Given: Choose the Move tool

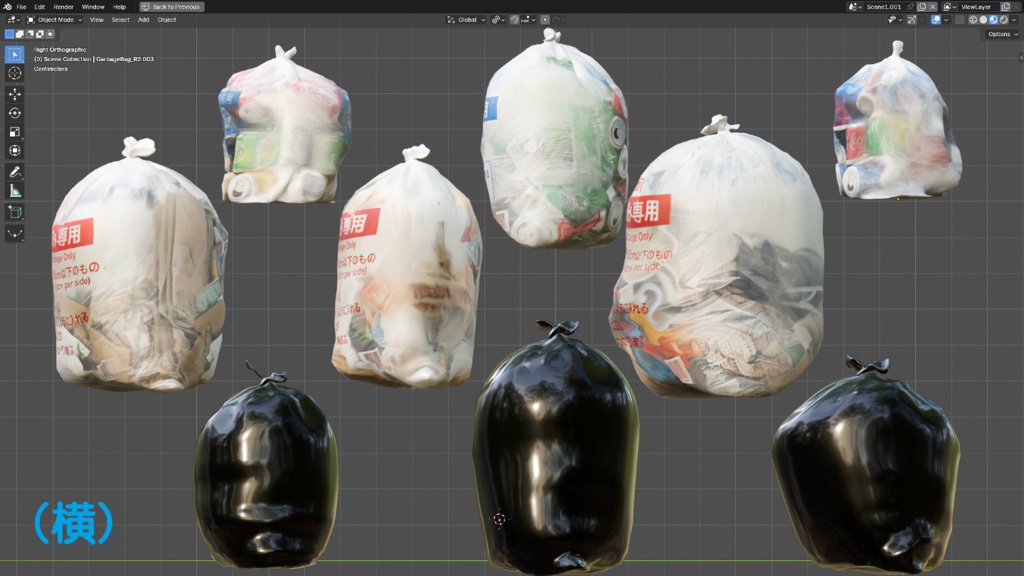Looking at the screenshot, I should click(x=14, y=94).
